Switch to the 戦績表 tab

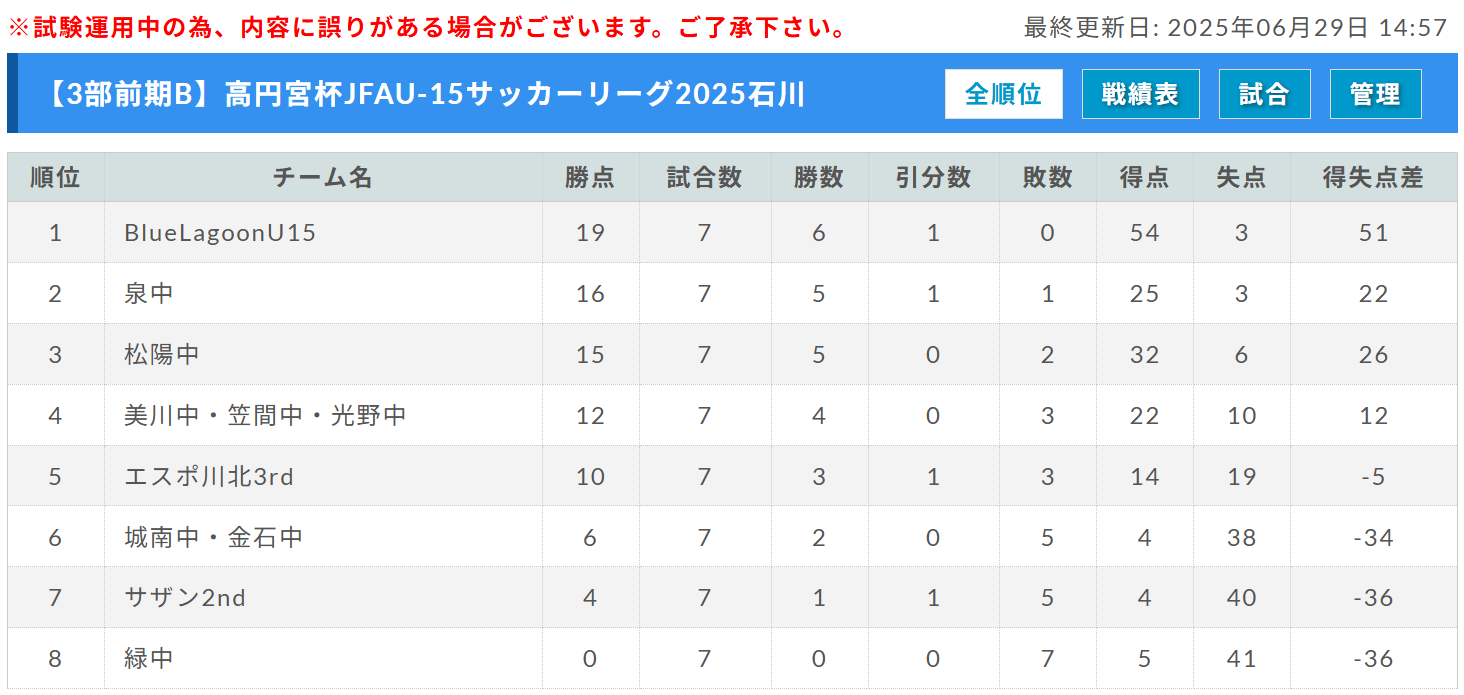(1140, 94)
